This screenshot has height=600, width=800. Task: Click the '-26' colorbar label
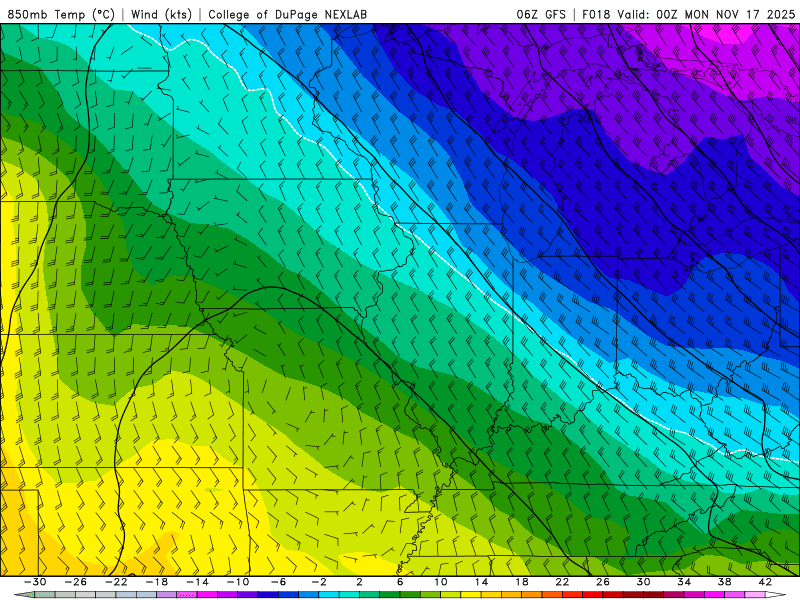pos(76,582)
